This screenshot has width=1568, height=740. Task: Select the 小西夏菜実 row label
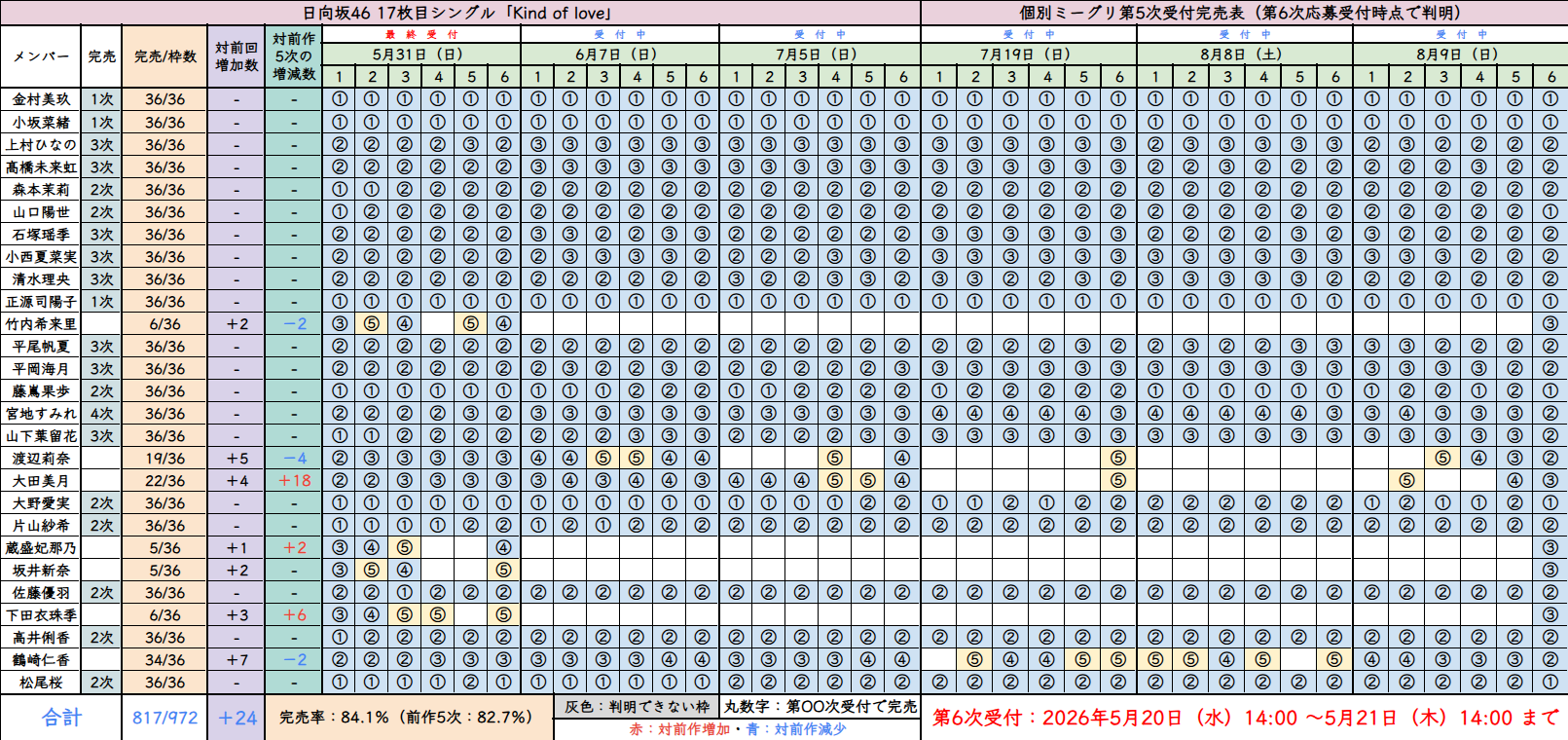[x=41, y=256]
